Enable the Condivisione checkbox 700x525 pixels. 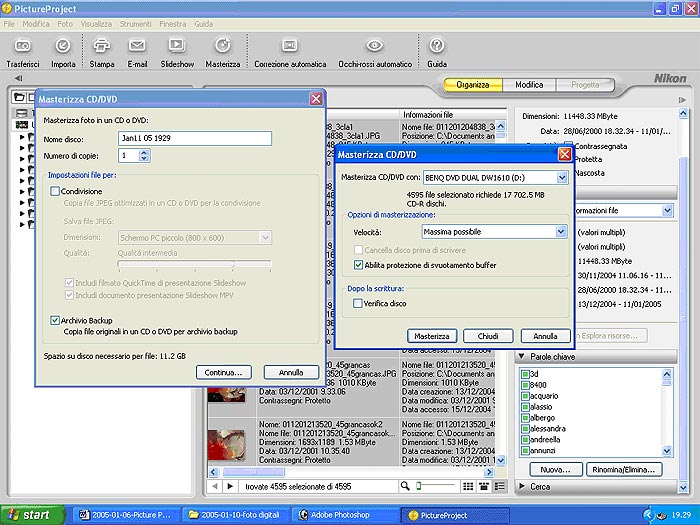pyautogui.click(x=55, y=192)
